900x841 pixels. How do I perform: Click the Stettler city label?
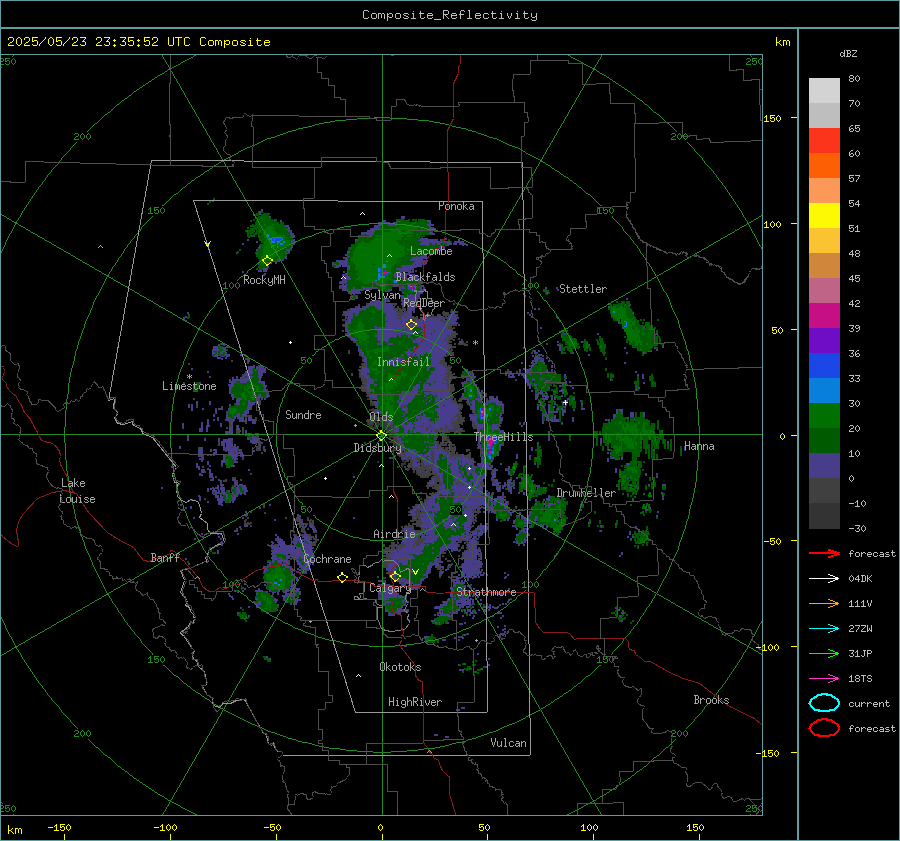583,289
